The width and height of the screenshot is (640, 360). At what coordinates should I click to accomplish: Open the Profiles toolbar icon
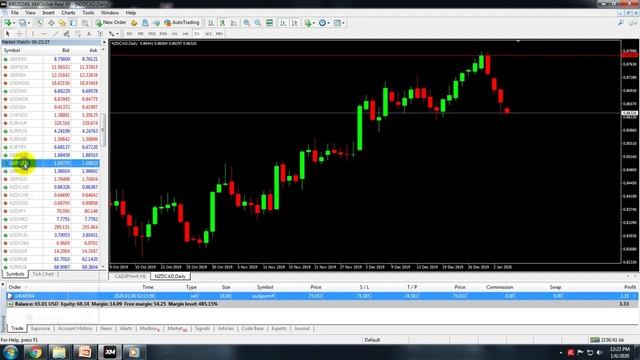coord(23,23)
